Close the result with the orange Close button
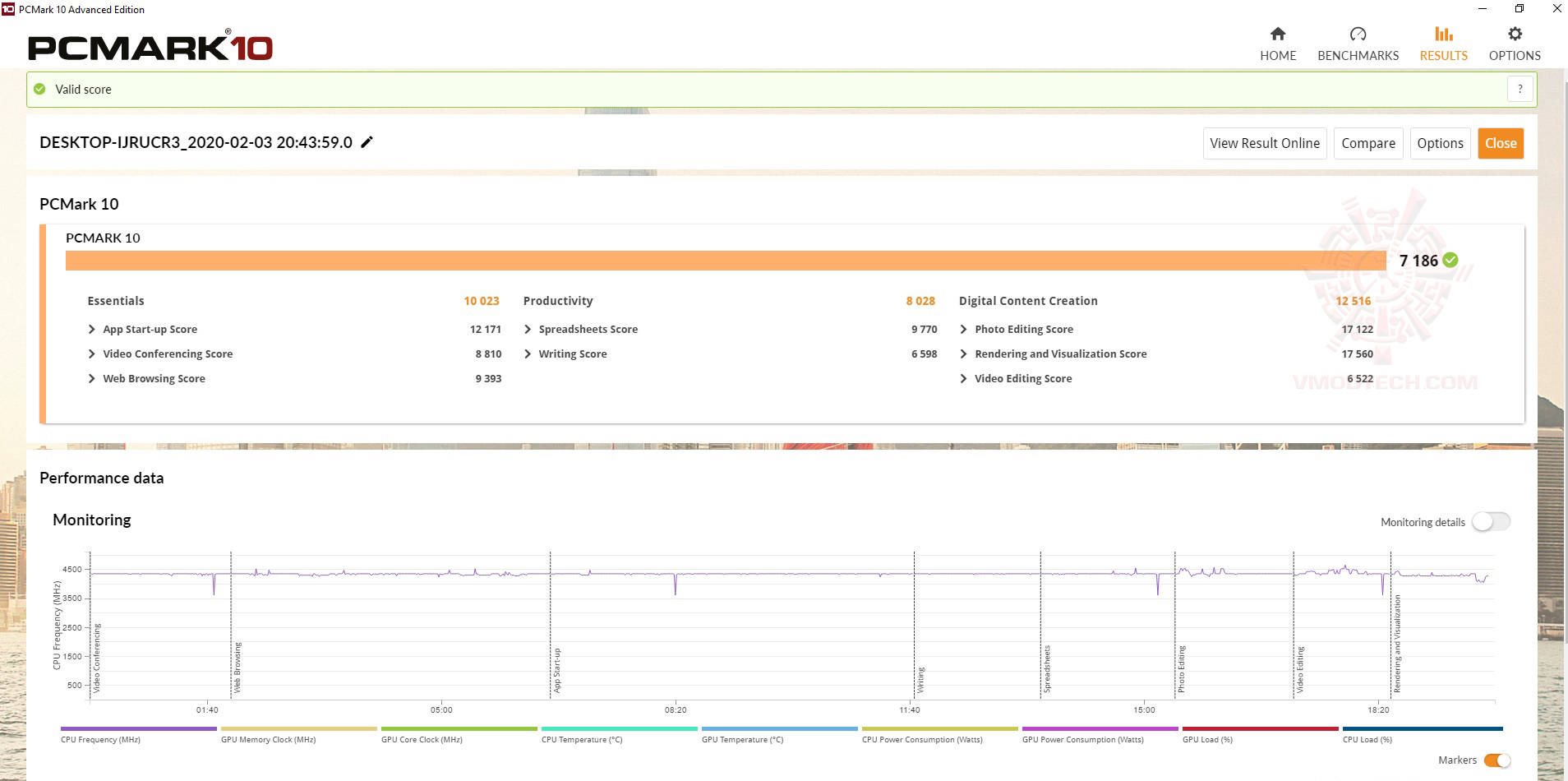 (x=1501, y=143)
